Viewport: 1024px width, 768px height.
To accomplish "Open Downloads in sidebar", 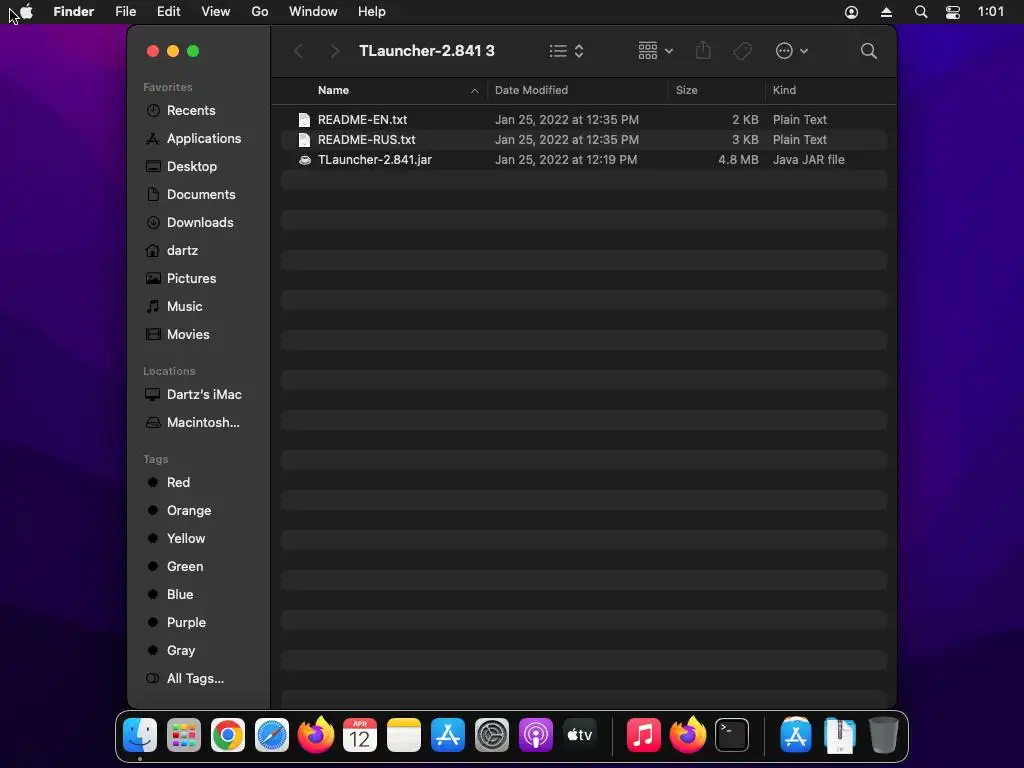I will (199, 223).
